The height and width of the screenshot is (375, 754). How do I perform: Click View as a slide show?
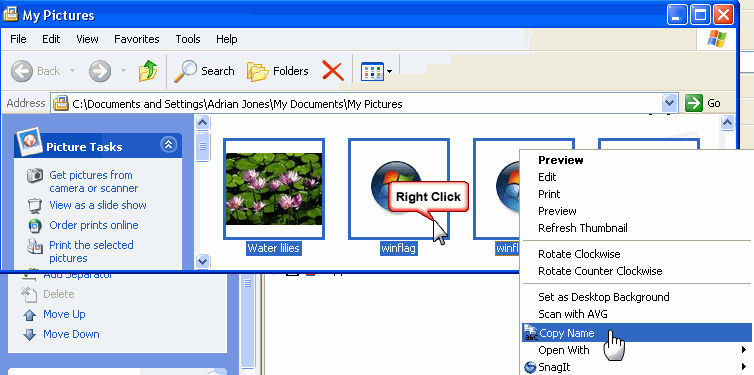(98, 205)
